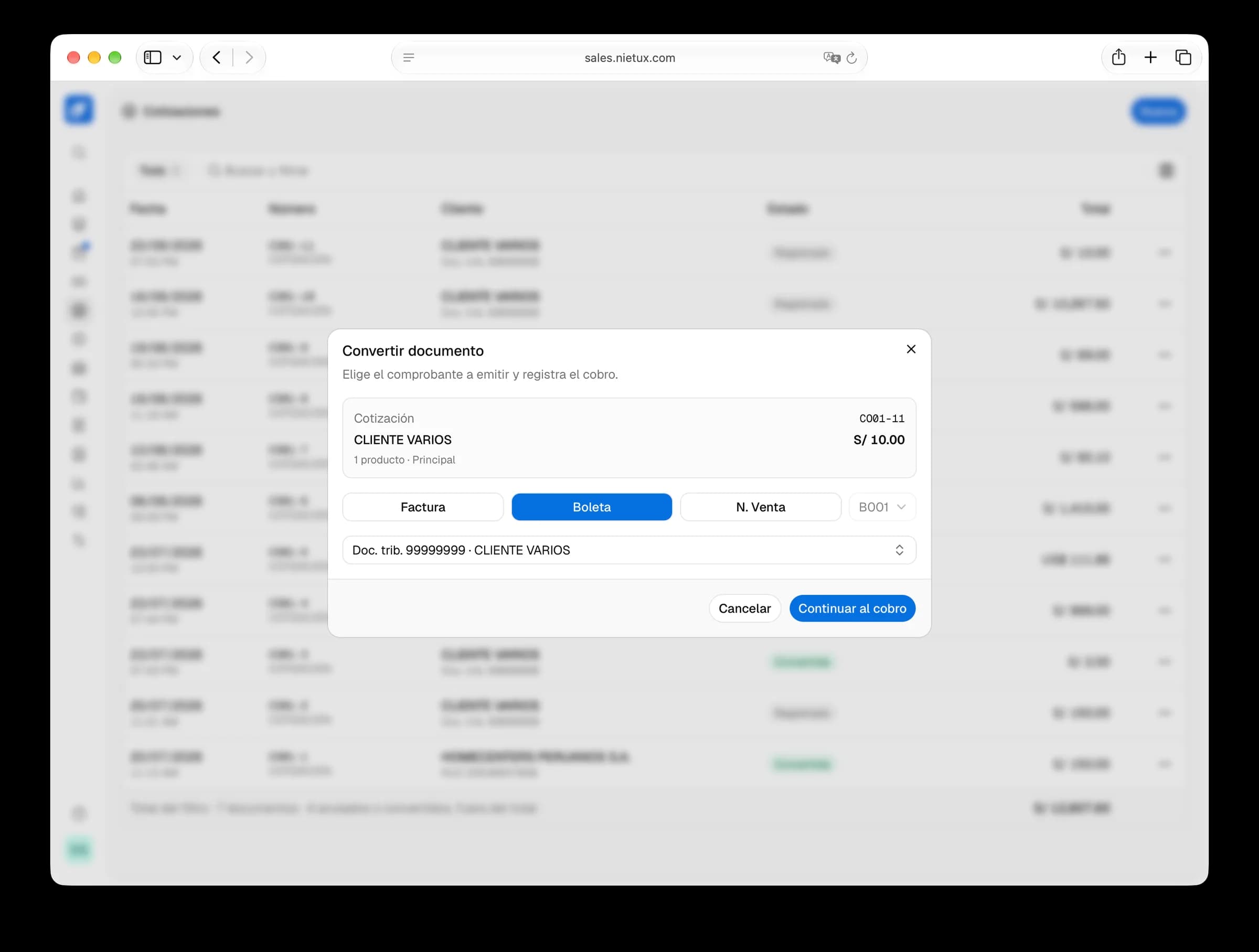Click the S/ 10.00 total amount
The width and height of the screenshot is (1259, 952).
(x=879, y=440)
